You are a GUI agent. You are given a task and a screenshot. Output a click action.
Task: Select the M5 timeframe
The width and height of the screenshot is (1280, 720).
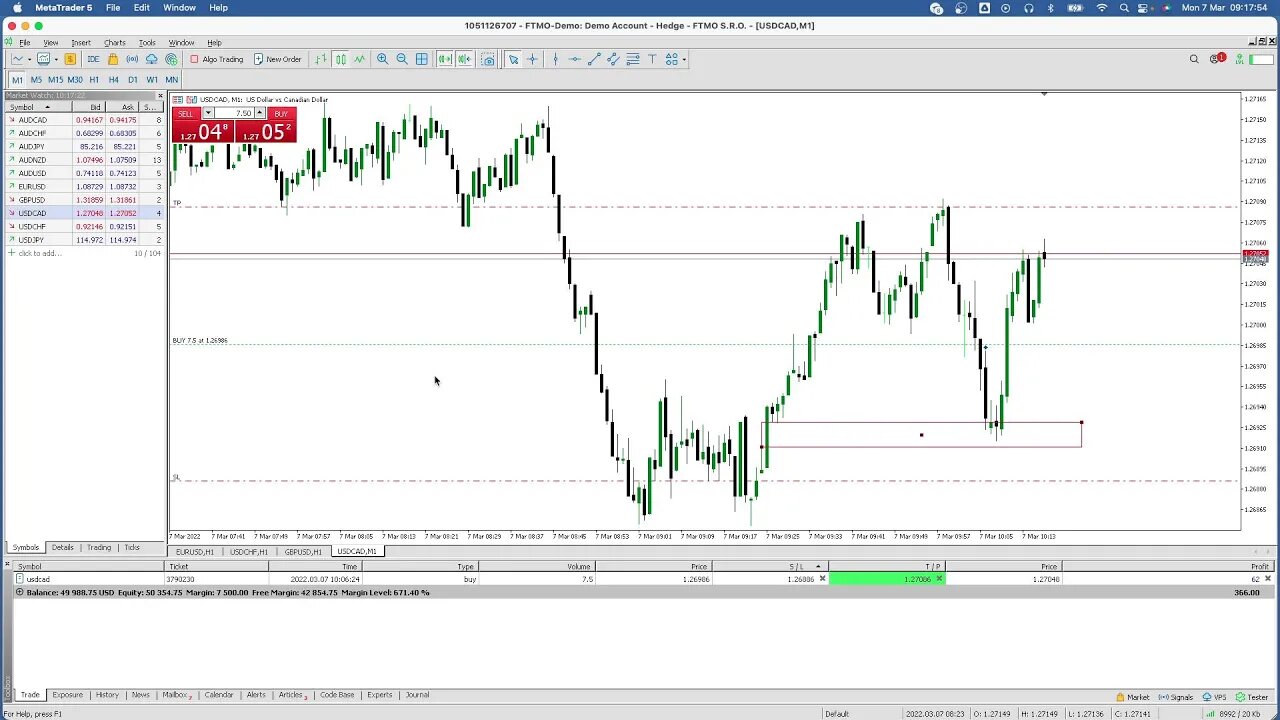(36, 80)
